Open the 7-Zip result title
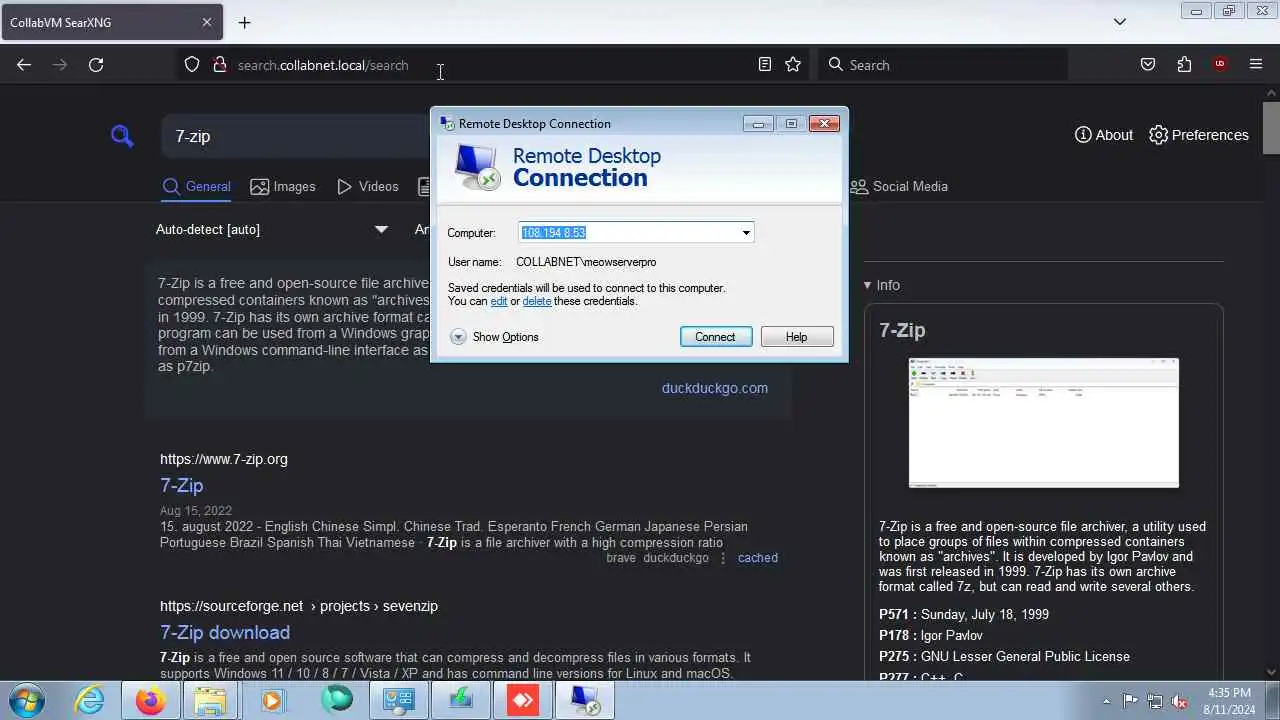 click(182, 485)
